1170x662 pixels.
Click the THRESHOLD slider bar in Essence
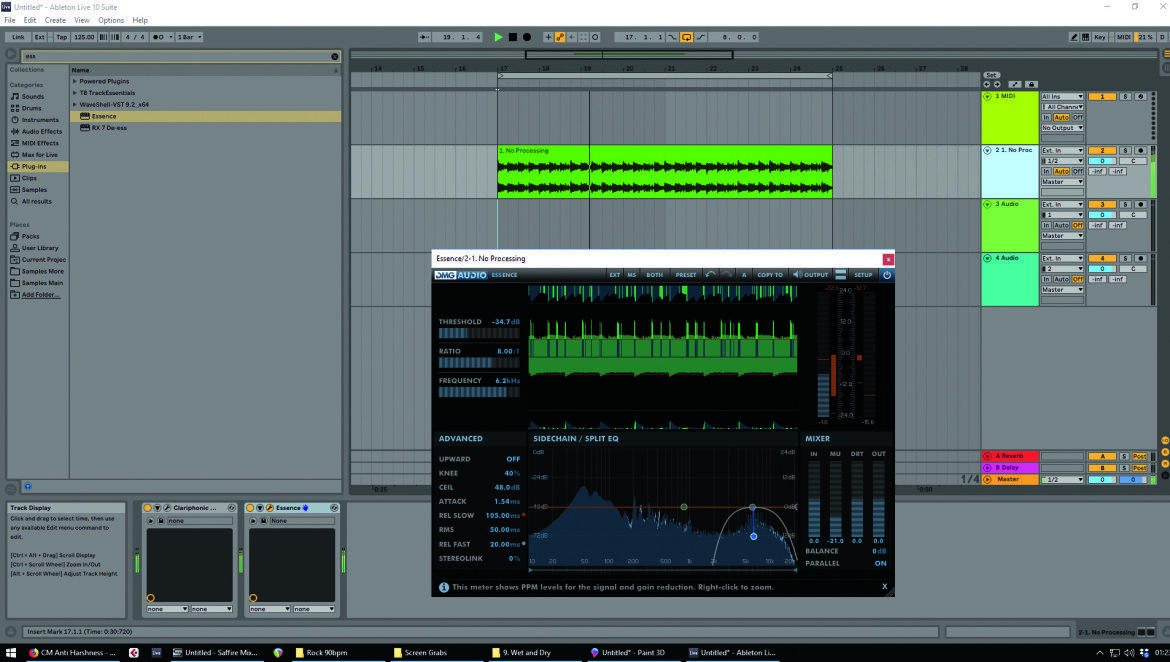478,334
